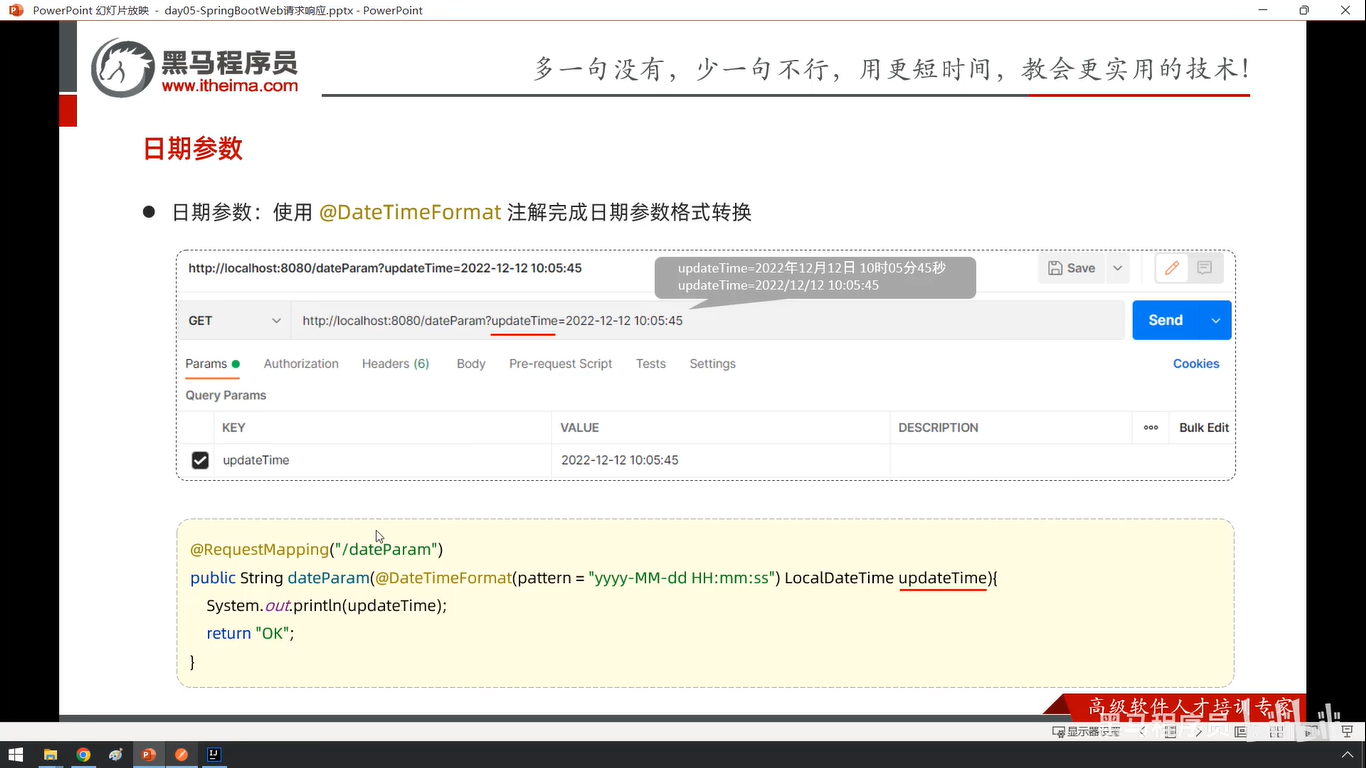Open the Body tab
This screenshot has height=768, width=1366.
click(x=471, y=364)
